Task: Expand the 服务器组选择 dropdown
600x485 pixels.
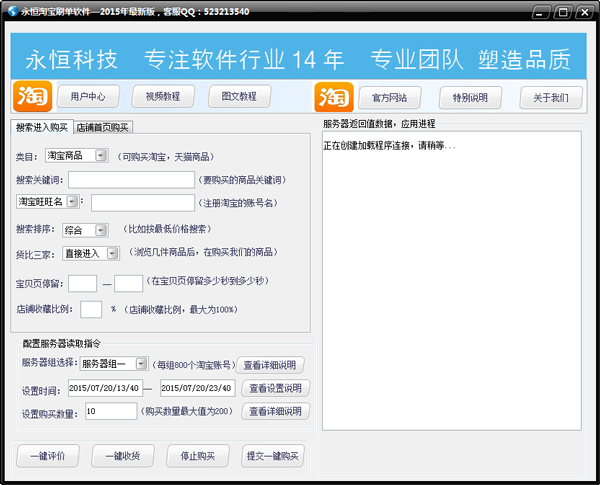Action: click(141, 364)
